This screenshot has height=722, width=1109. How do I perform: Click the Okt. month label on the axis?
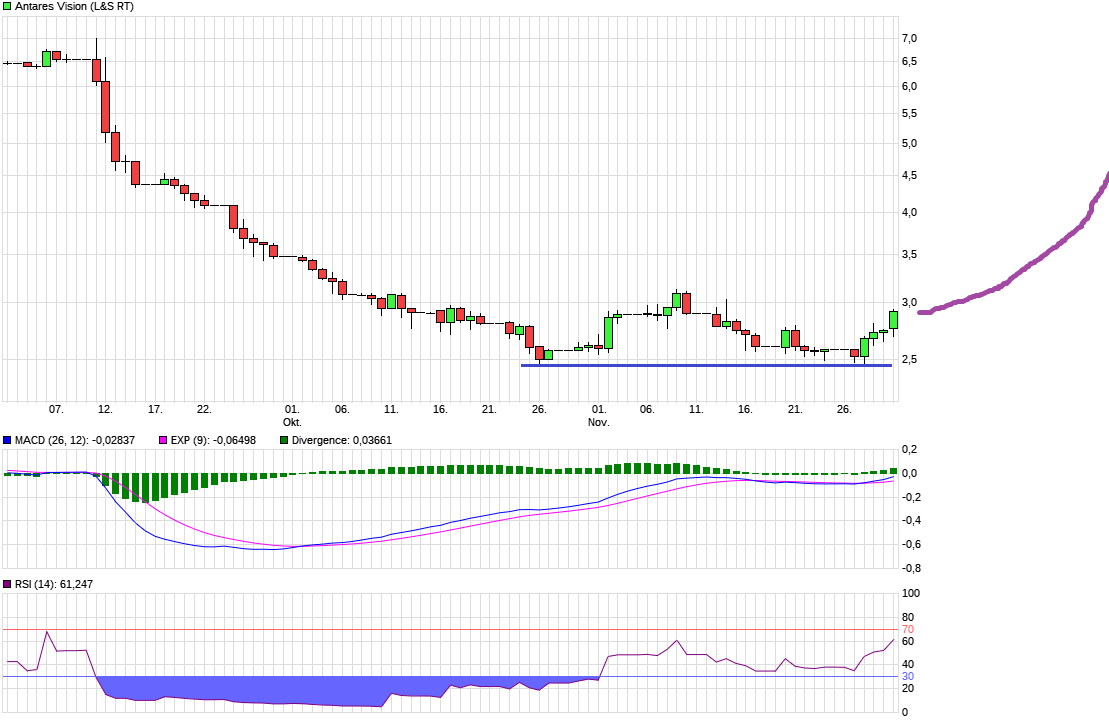click(291, 421)
